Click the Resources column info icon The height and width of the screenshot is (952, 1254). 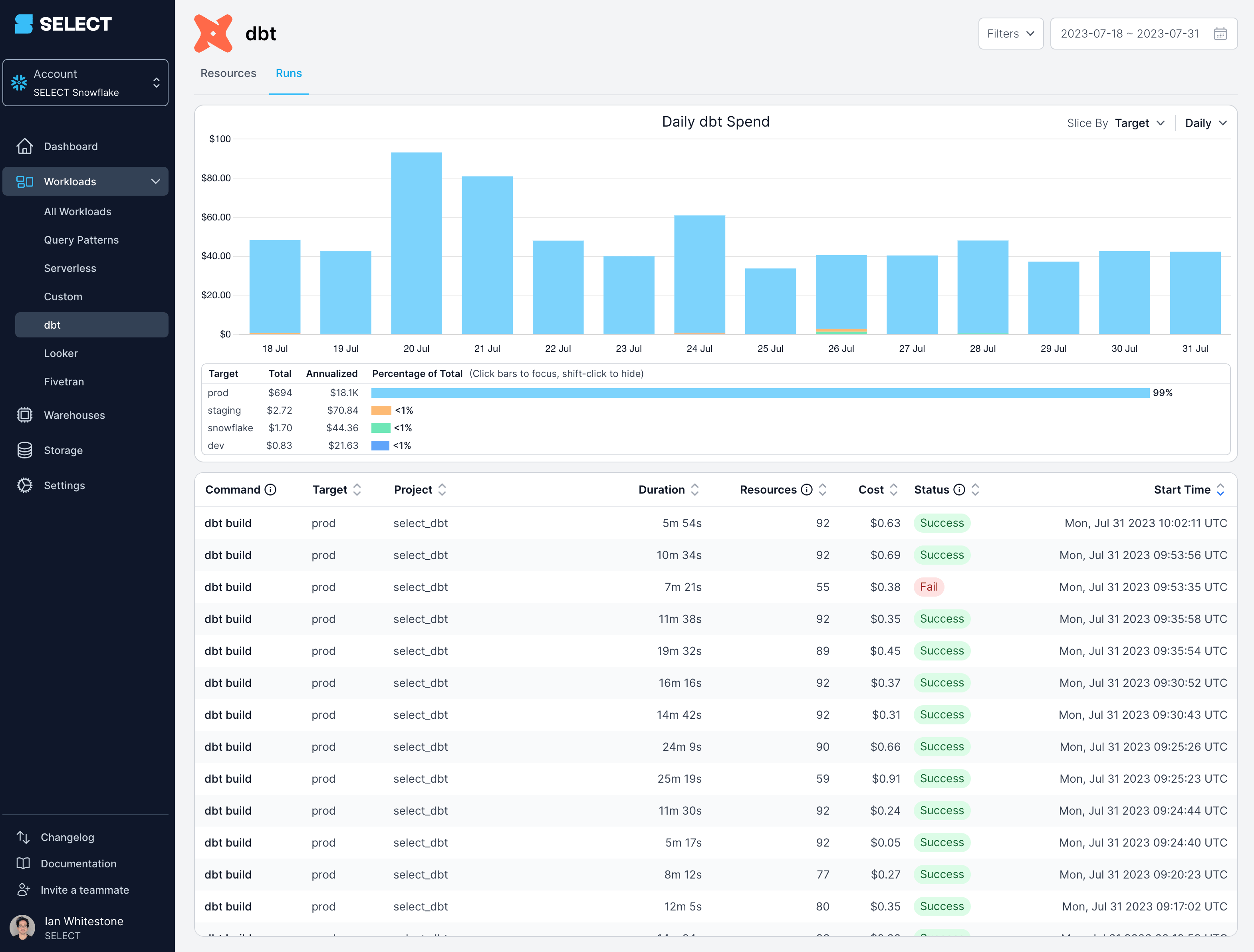point(806,489)
